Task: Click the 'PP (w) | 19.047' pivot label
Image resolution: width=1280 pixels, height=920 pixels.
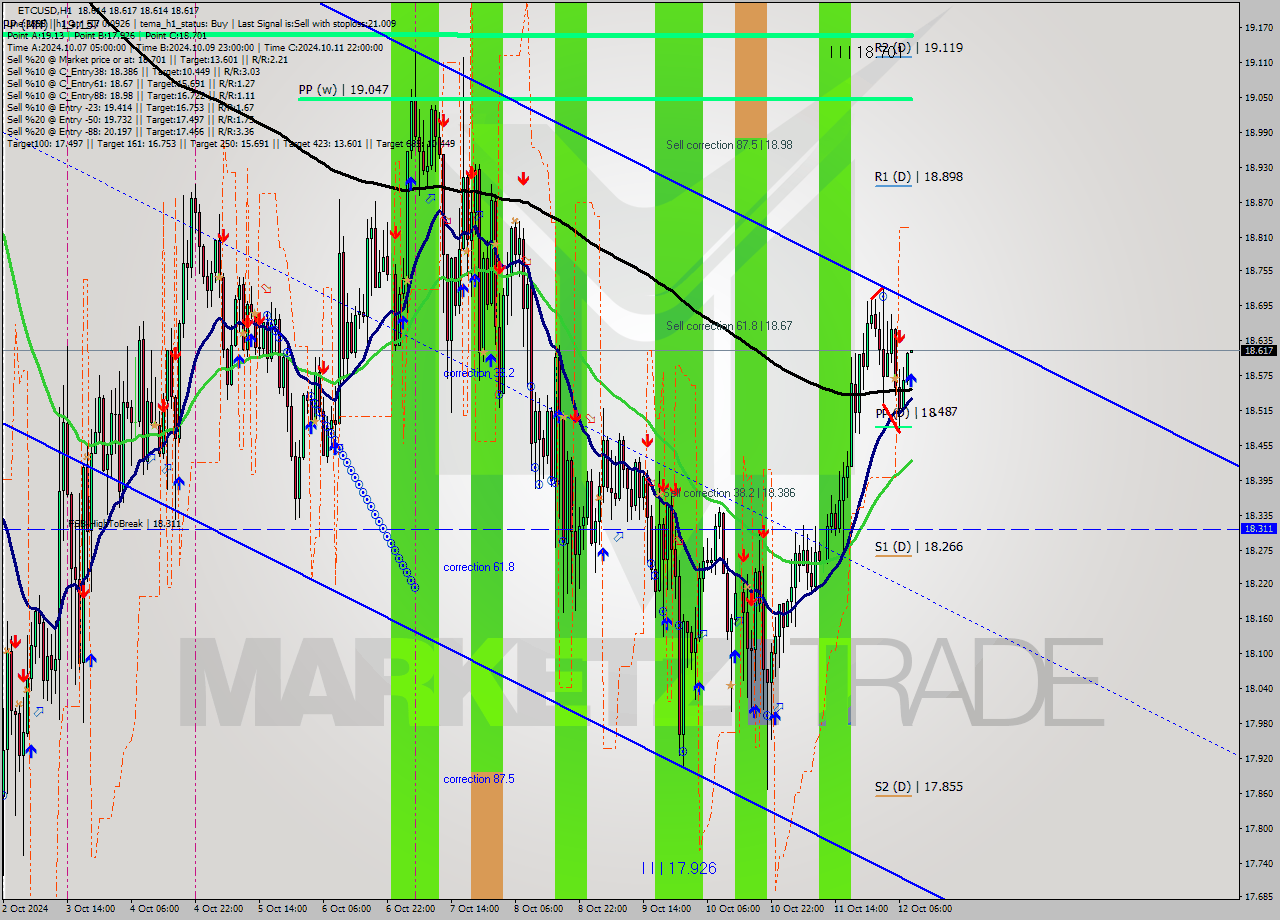Action: (343, 89)
